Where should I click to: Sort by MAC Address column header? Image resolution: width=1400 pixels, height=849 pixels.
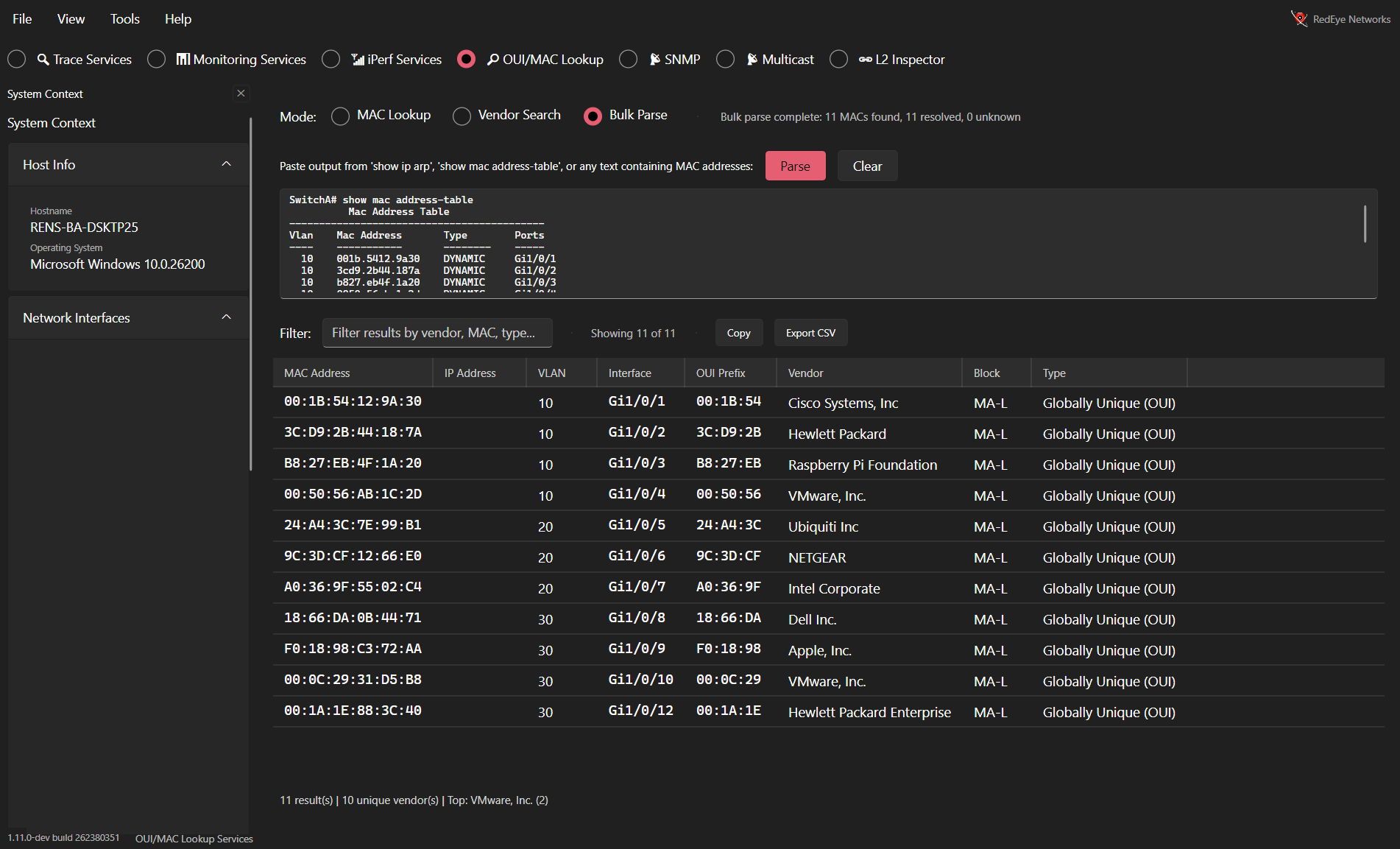click(353, 373)
